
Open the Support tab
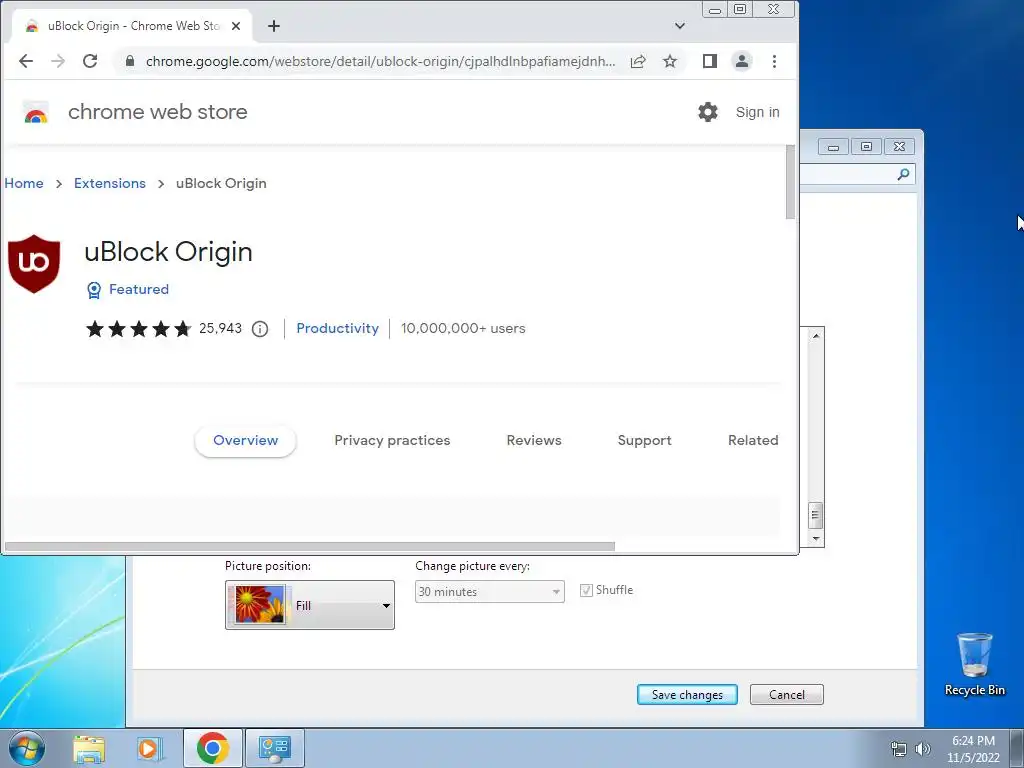coord(645,441)
